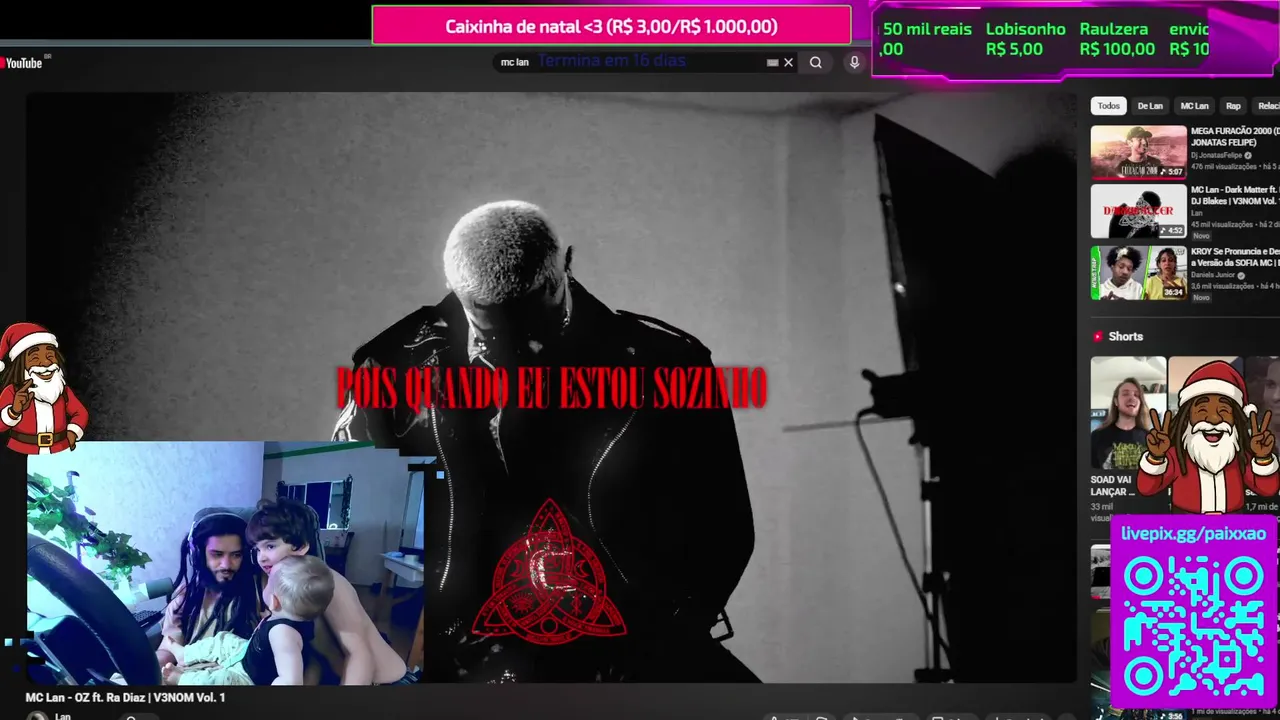Click the search magnifier button
The image size is (1280, 720).
tap(816, 62)
